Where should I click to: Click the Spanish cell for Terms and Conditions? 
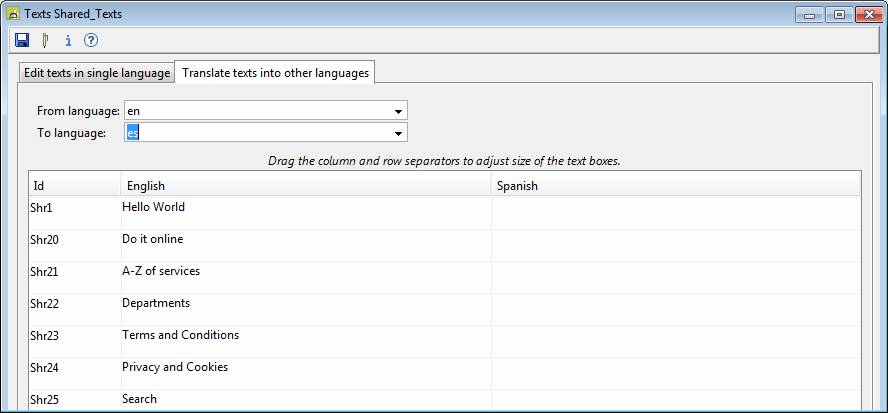coord(675,341)
